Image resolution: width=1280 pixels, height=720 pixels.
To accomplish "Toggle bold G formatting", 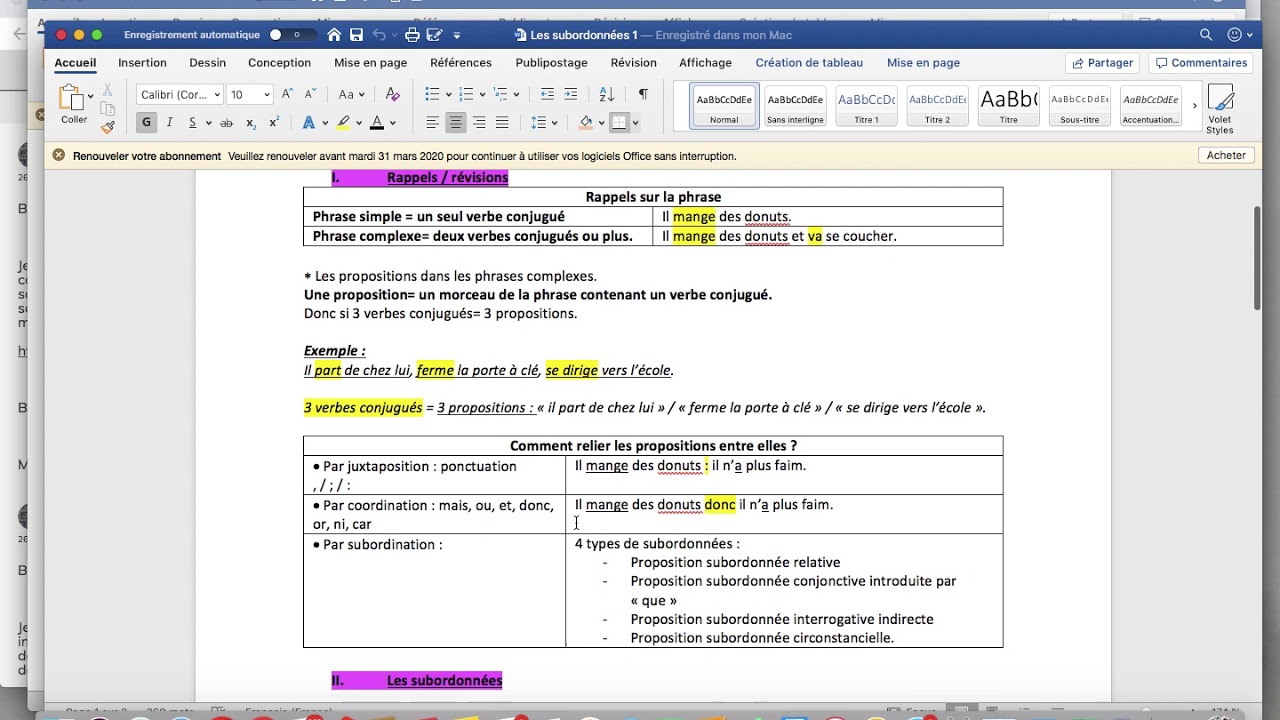I will click(x=147, y=123).
